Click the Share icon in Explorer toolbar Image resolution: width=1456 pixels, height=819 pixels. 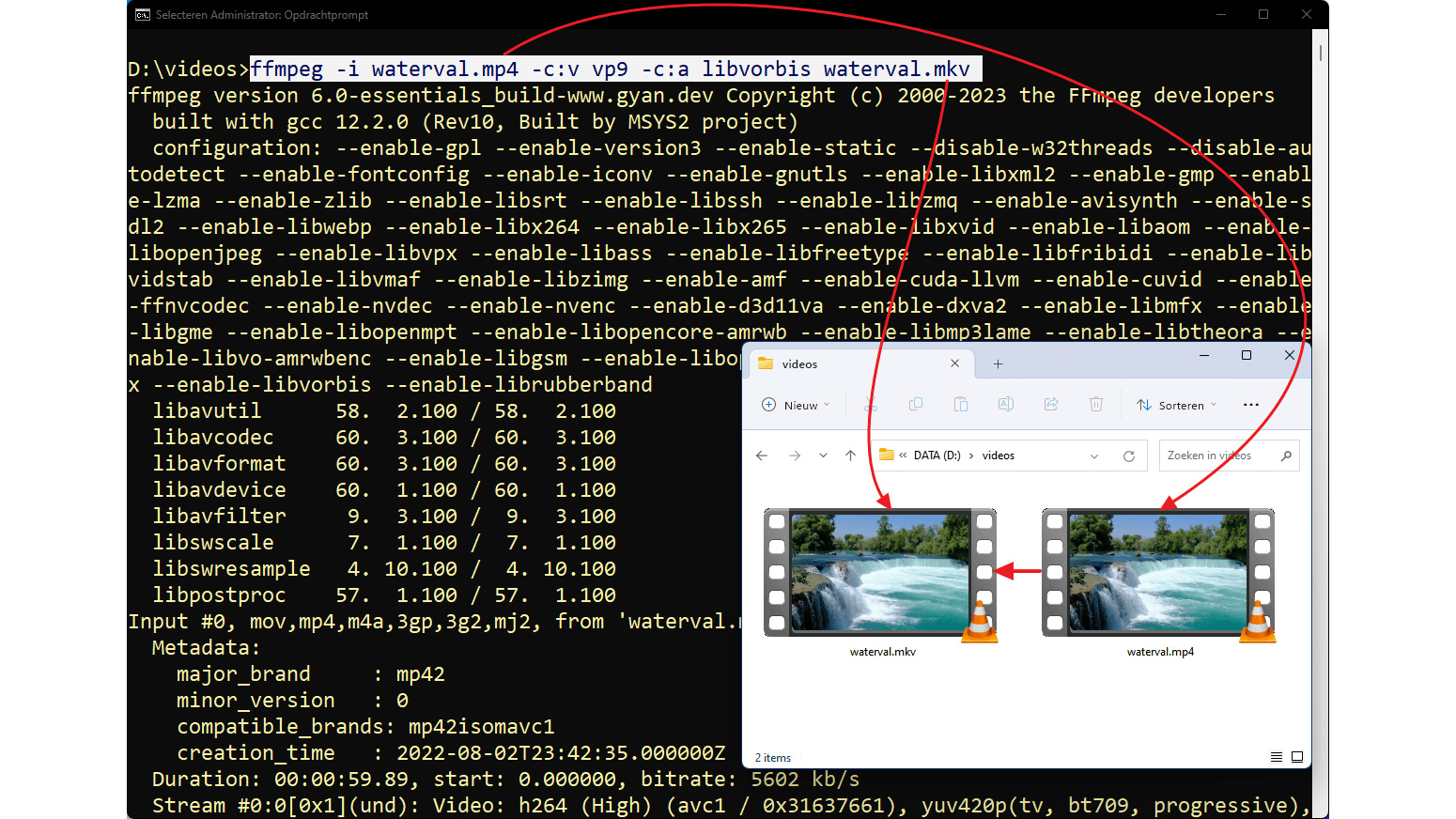[x=1051, y=405]
